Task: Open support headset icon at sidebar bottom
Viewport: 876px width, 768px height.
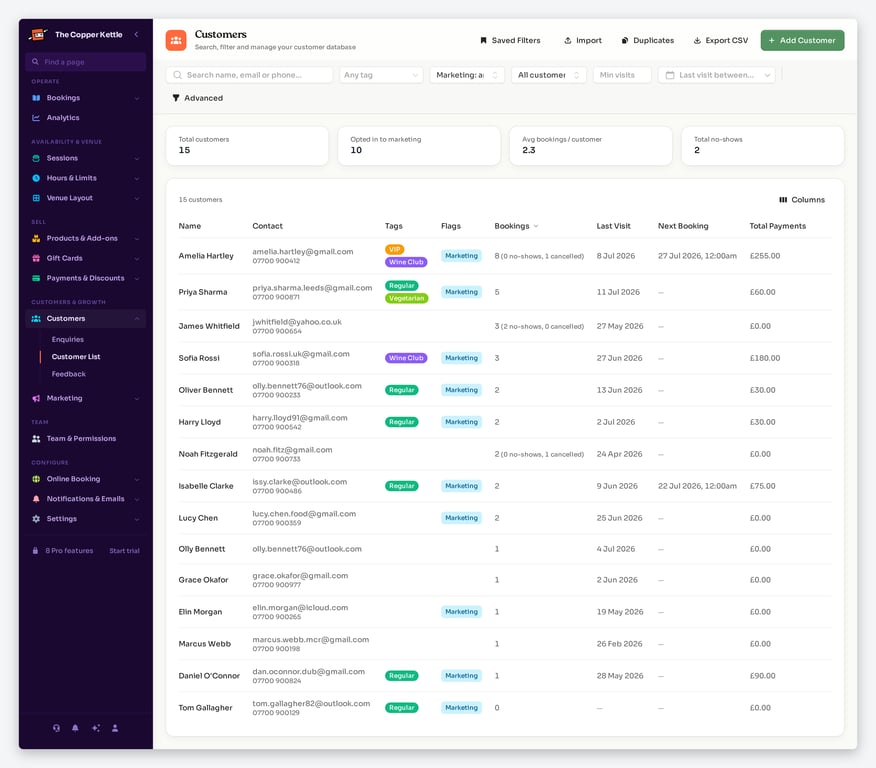Action: tap(56, 728)
